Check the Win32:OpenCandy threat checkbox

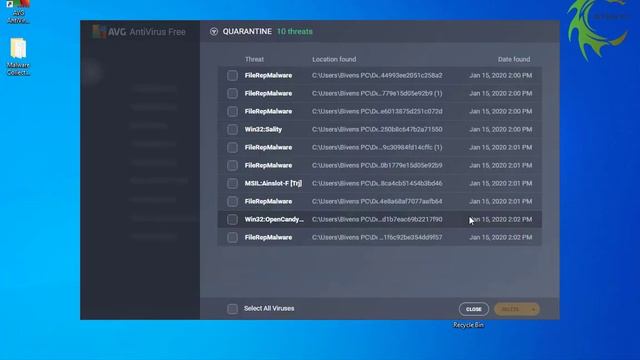(232, 219)
